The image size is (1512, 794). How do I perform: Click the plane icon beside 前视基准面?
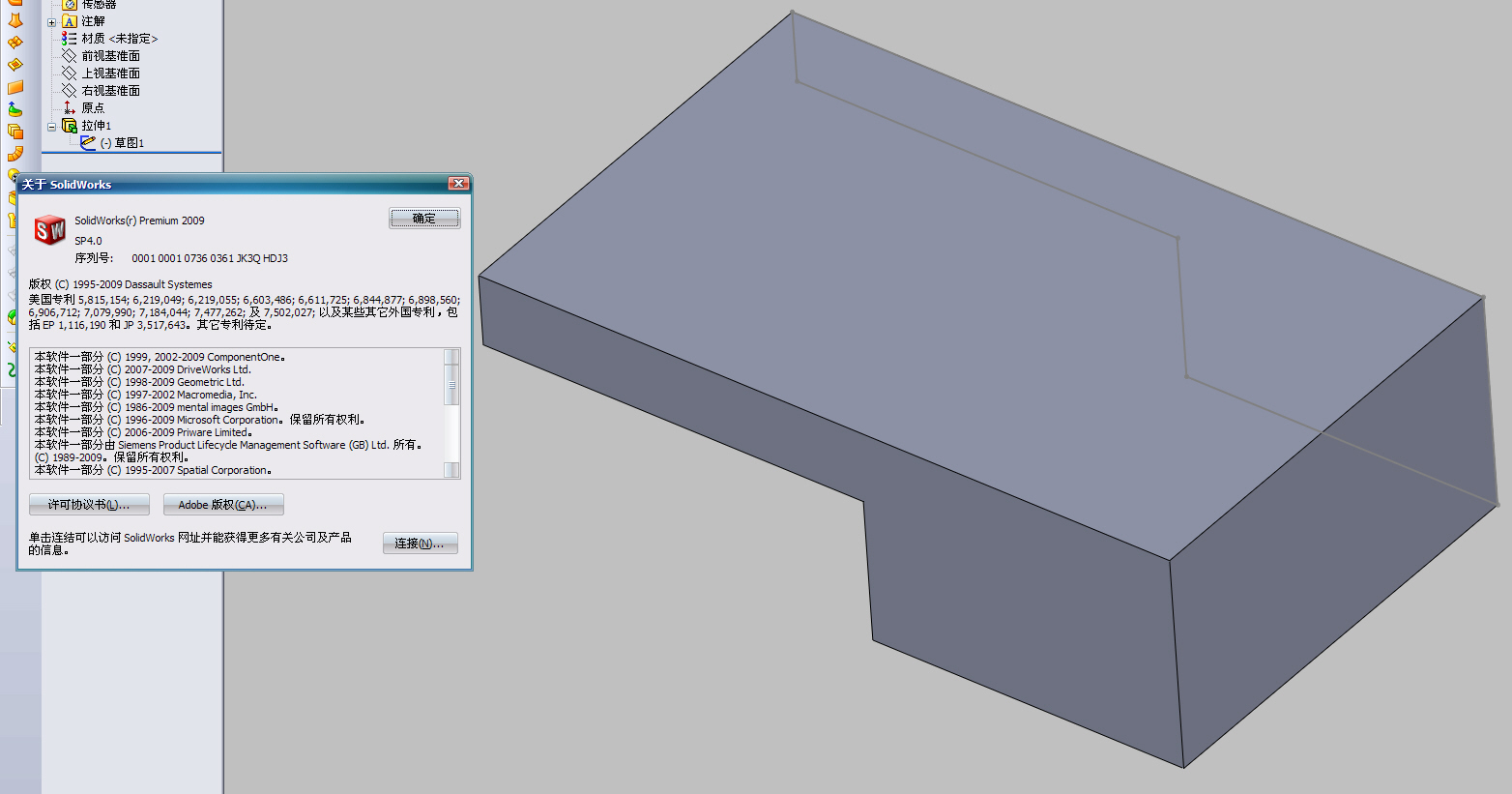pos(70,56)
